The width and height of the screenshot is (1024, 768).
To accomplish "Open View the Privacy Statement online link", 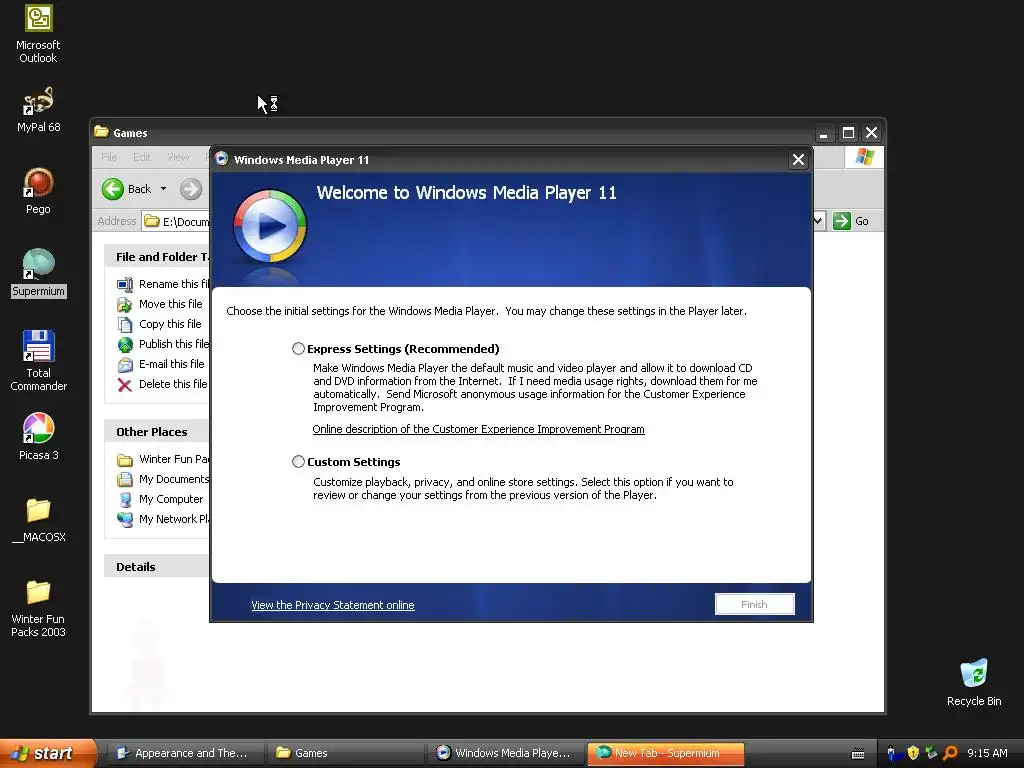I will pyautogui.click(x=332, y=605).
